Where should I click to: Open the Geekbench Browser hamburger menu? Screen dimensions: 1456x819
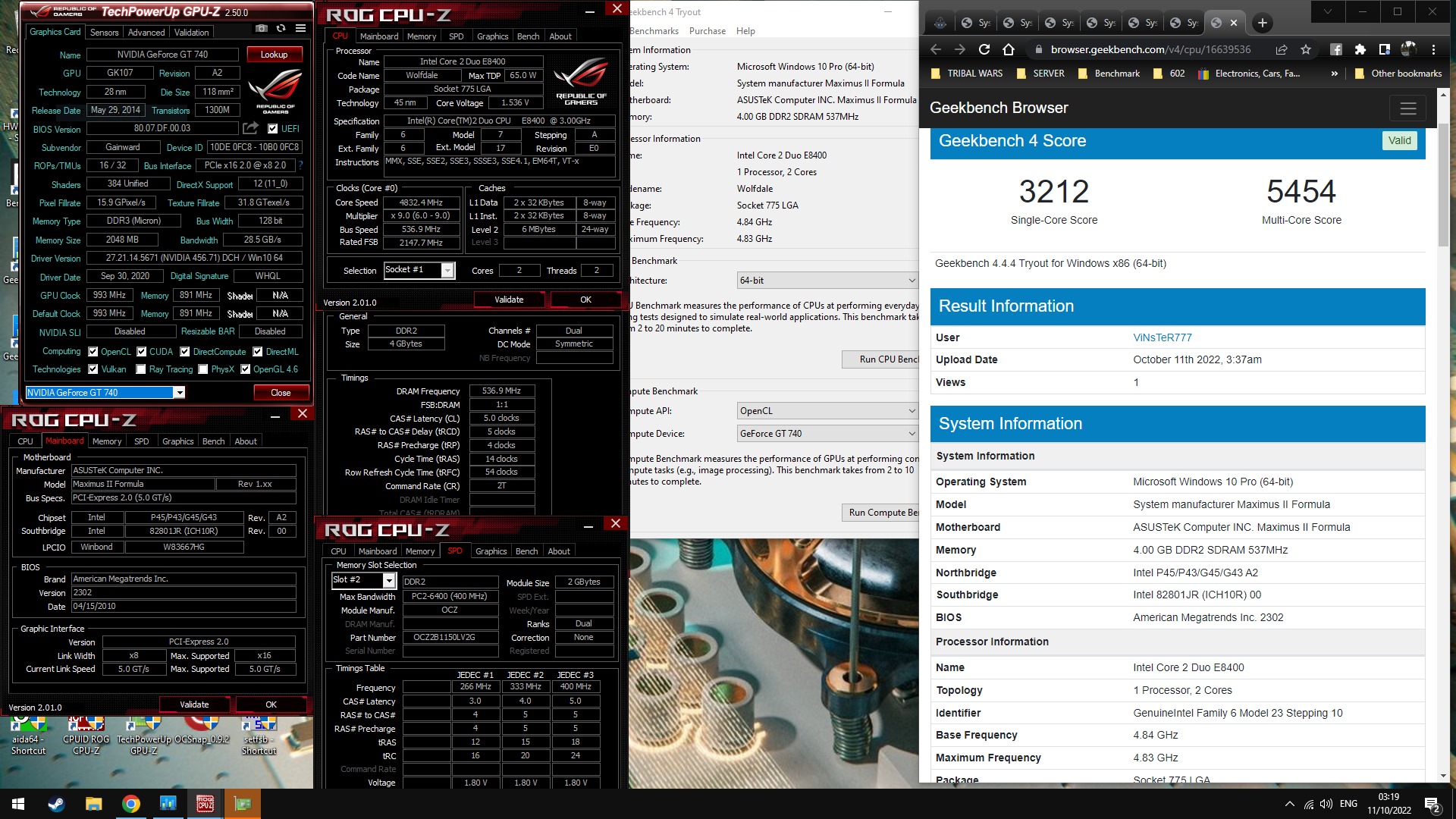click(1408, 108)
